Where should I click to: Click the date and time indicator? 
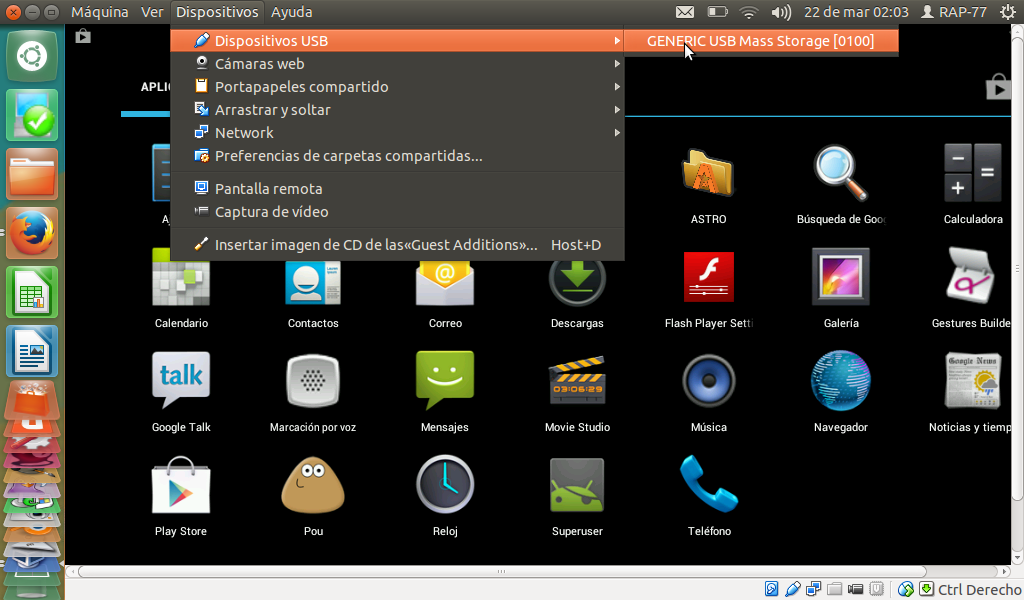[856, 12]
